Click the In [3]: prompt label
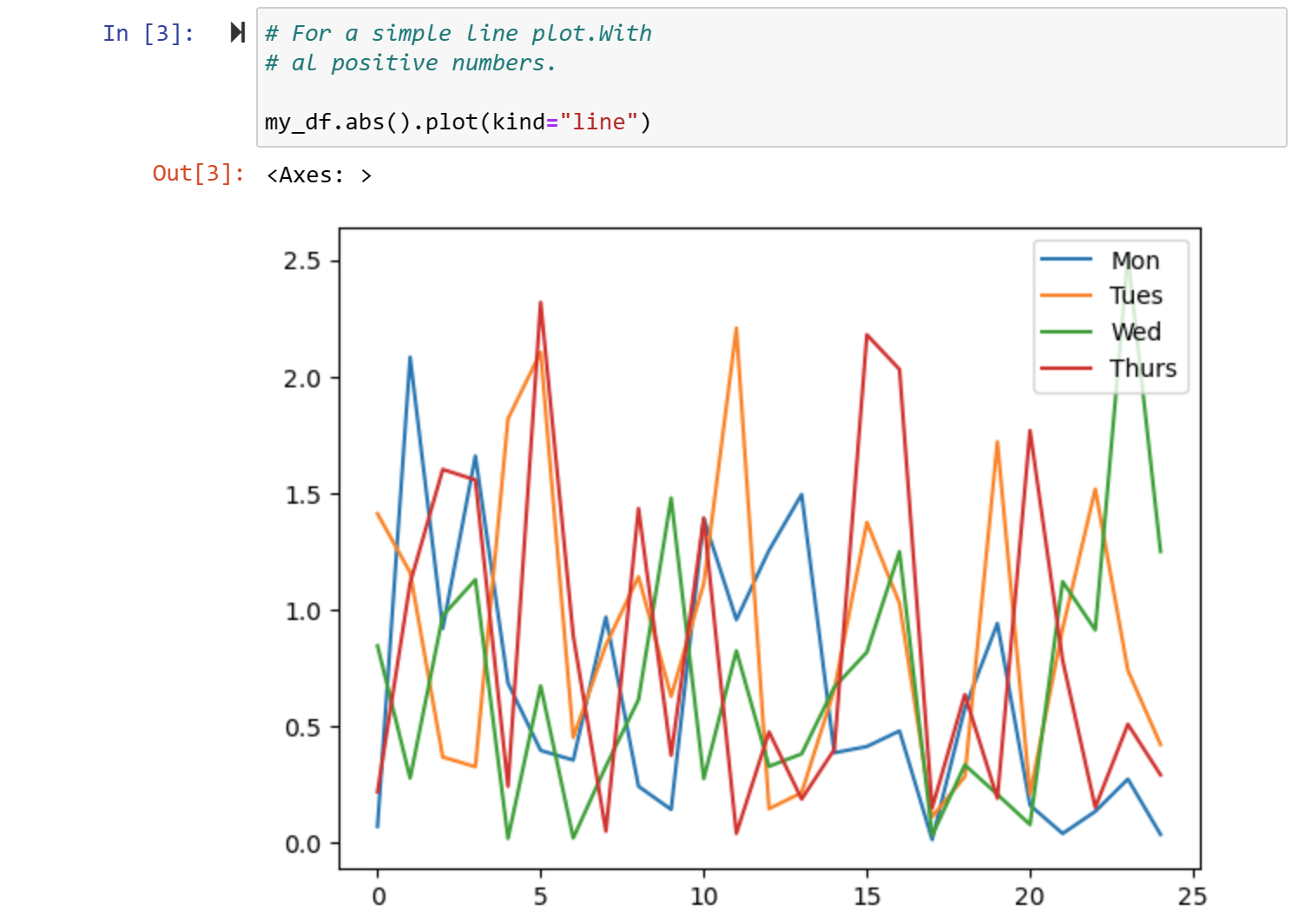The height and width of the screenshot is (924, 1292). 148,33
